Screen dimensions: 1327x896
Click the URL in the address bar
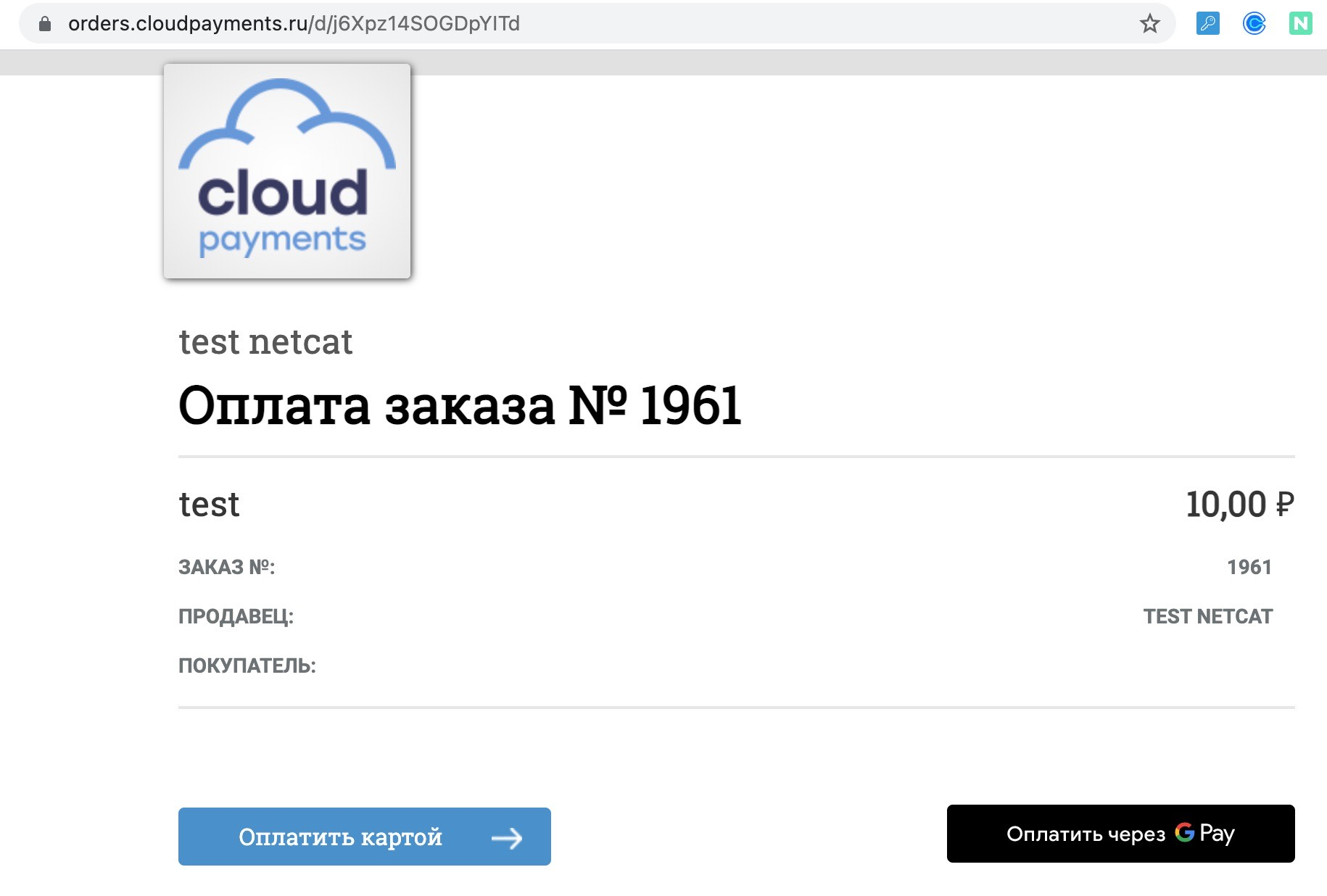point(294,24)
